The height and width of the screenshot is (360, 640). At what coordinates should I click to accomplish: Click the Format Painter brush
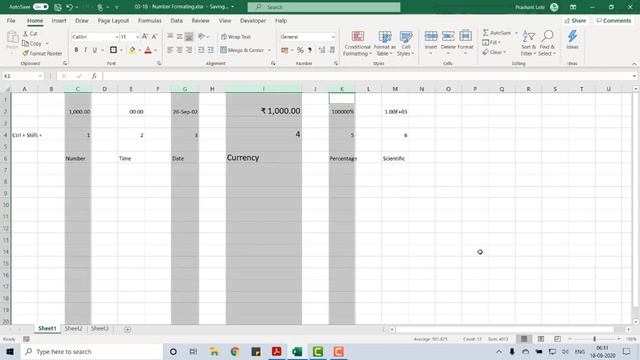point(25,53)
